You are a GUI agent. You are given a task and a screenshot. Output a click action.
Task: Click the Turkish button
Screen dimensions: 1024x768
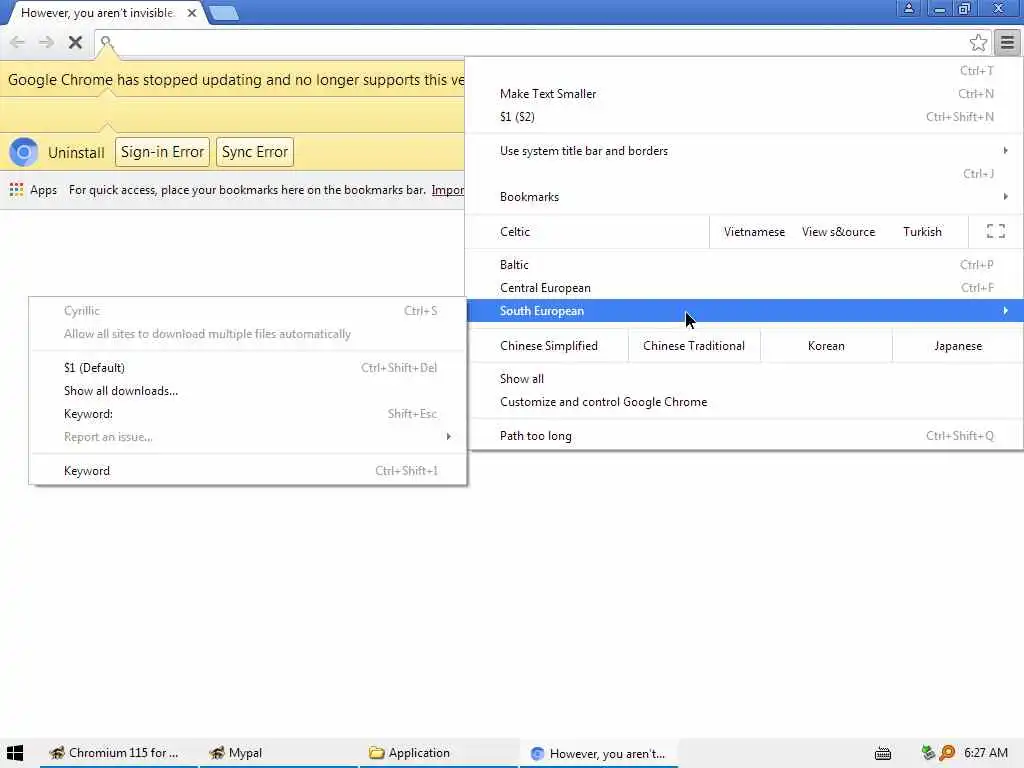tap(922, 232)
